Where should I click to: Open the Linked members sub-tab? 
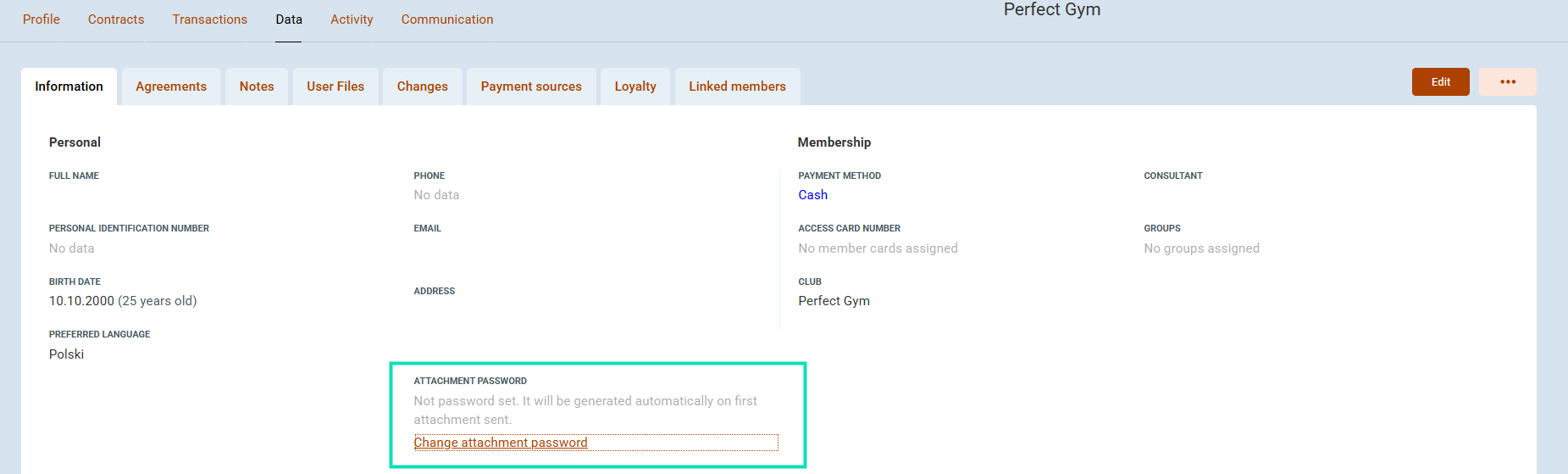737,86
